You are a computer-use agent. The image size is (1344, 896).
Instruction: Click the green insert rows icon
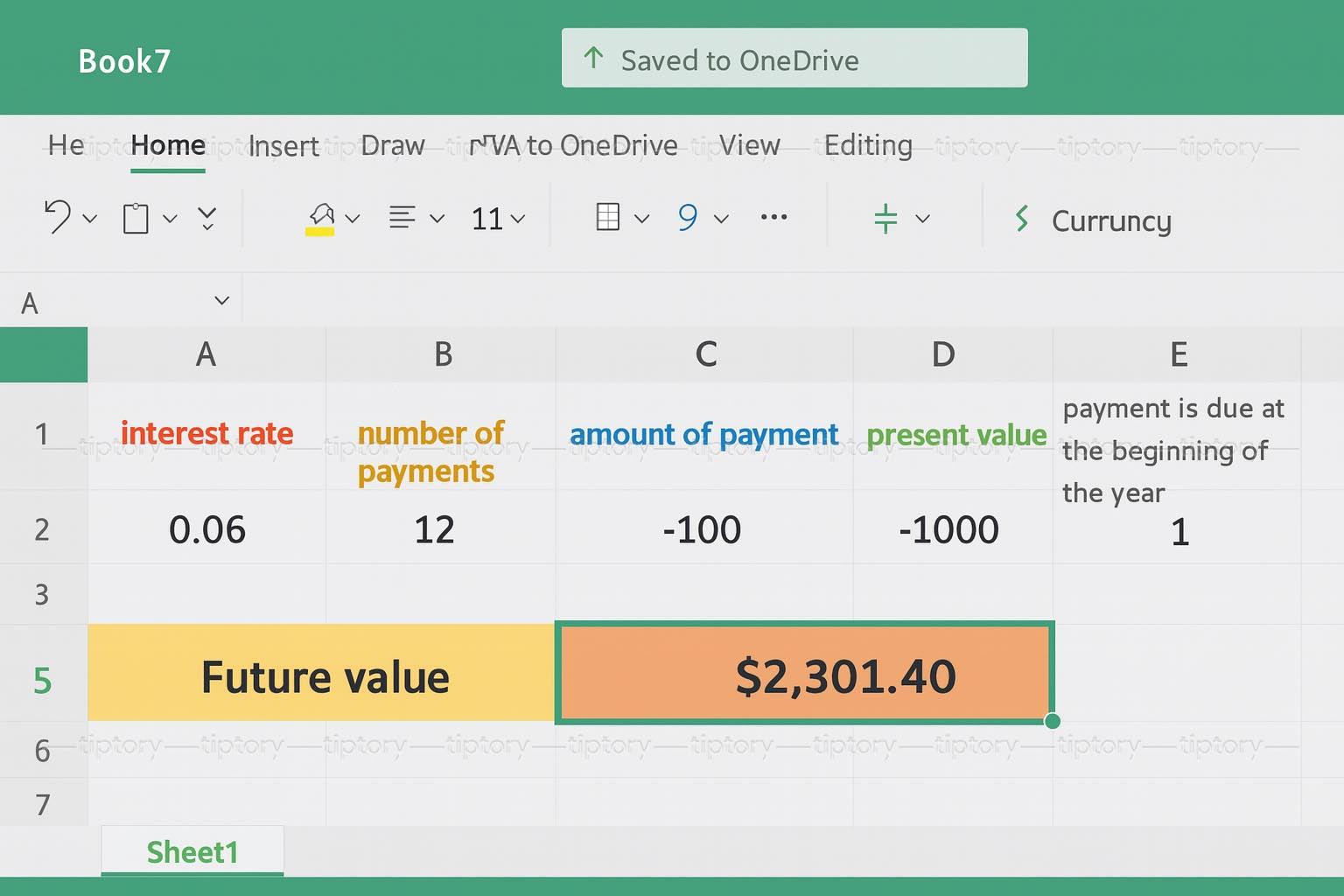click(x=885, y=218)
